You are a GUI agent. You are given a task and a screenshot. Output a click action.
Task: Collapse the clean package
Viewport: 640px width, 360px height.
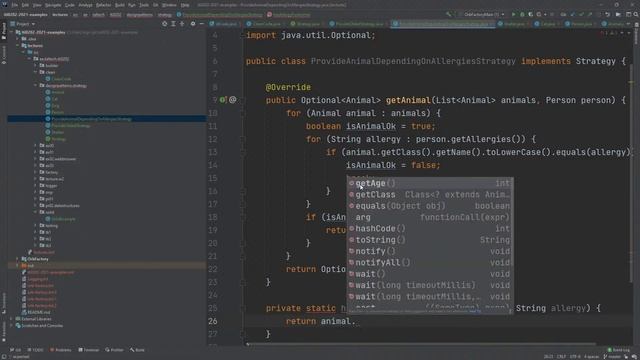tap(36, 72)
